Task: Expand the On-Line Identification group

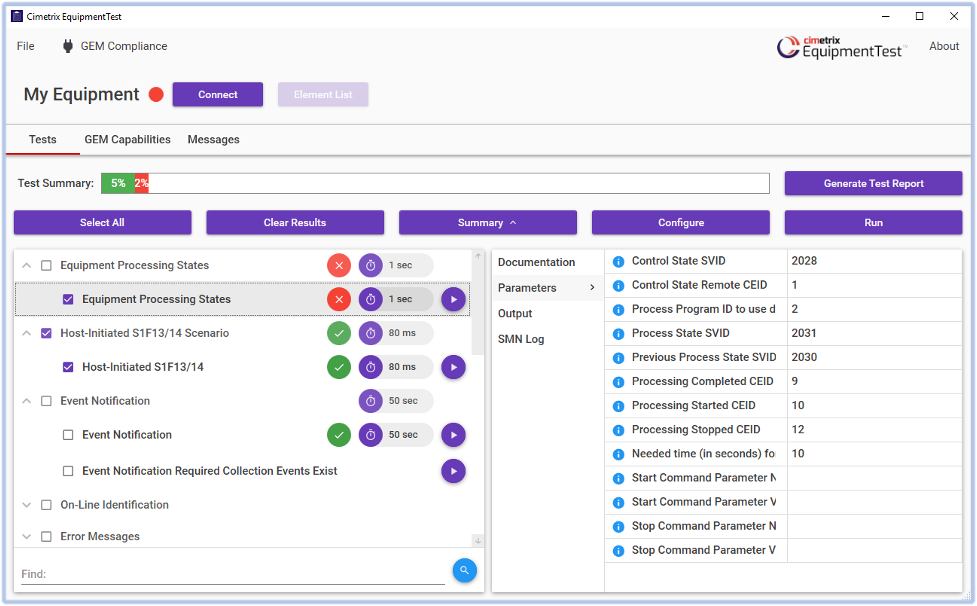Action: pyautogui.click(x=26, y=505)
